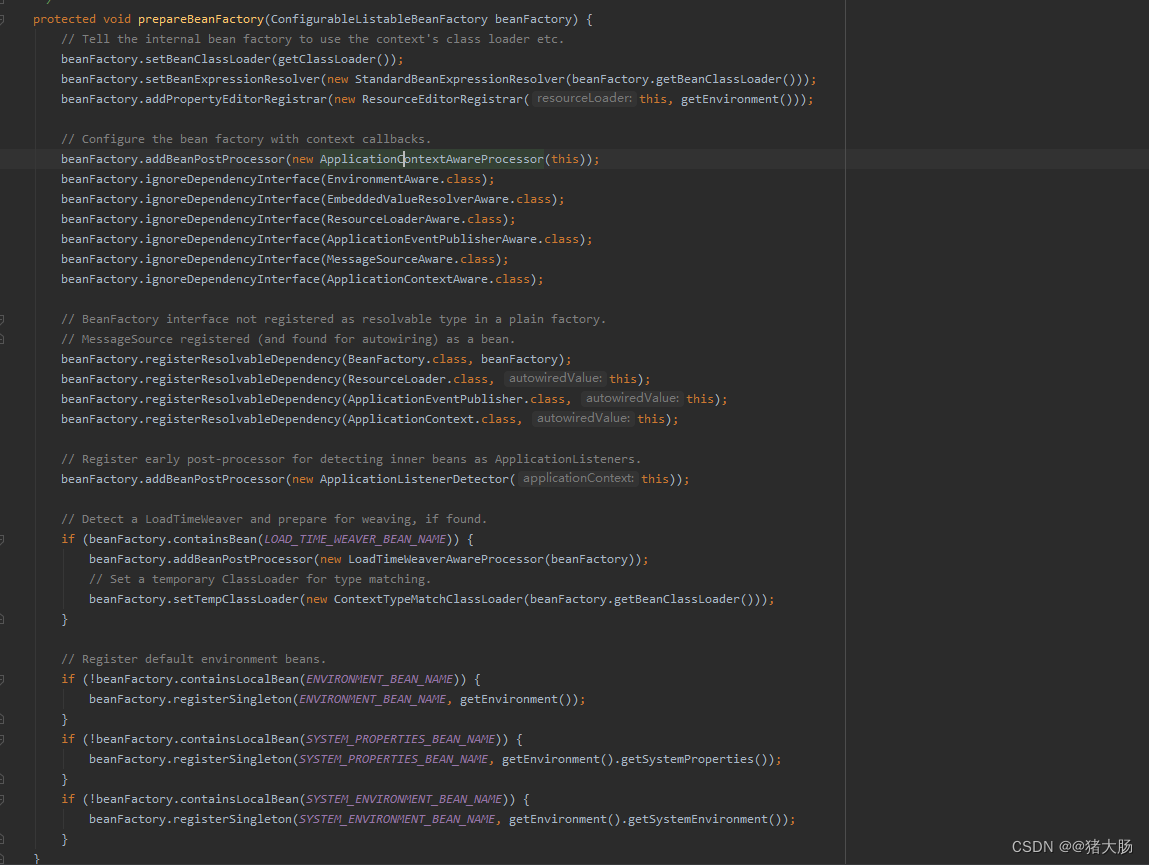
Task: Click LOAD_TIME_WEAVER_BEAN_NAME constant
Action: pyautogui.click(x=355, y=540)
